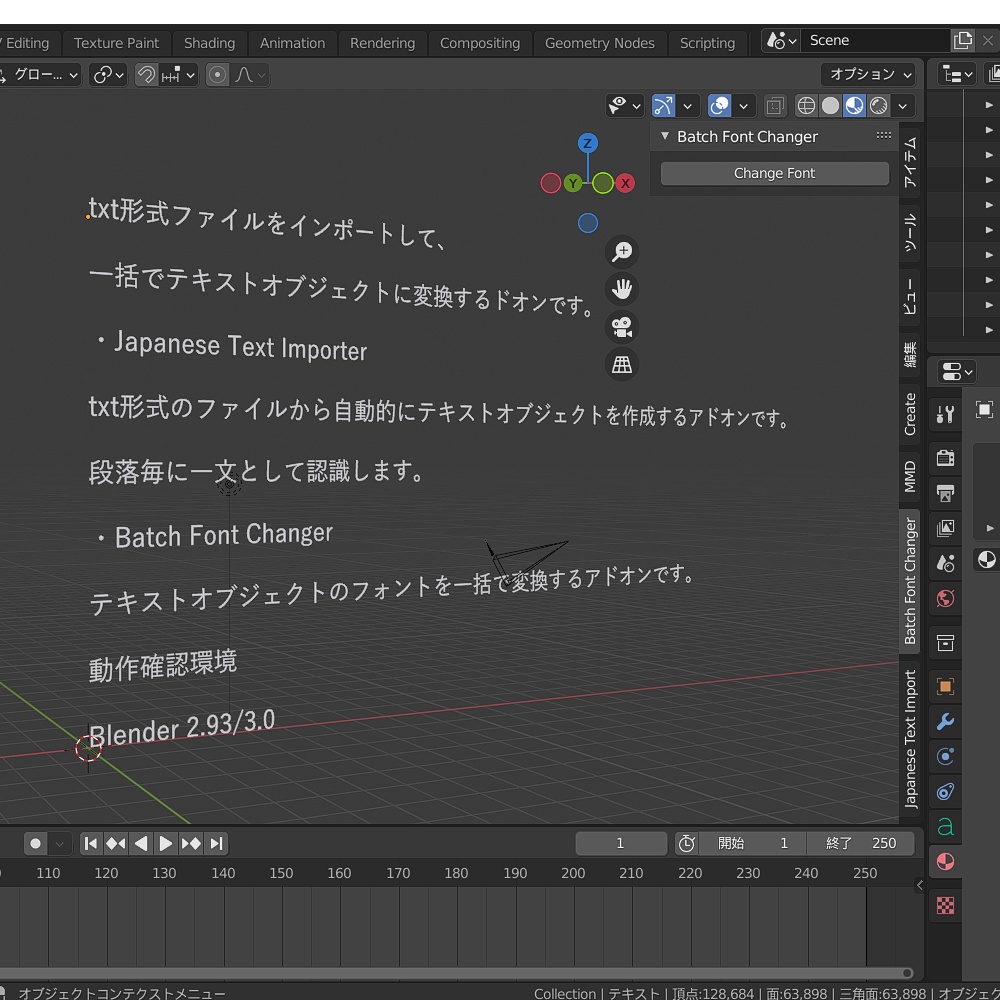Click the current frame number field

[620, 843]
